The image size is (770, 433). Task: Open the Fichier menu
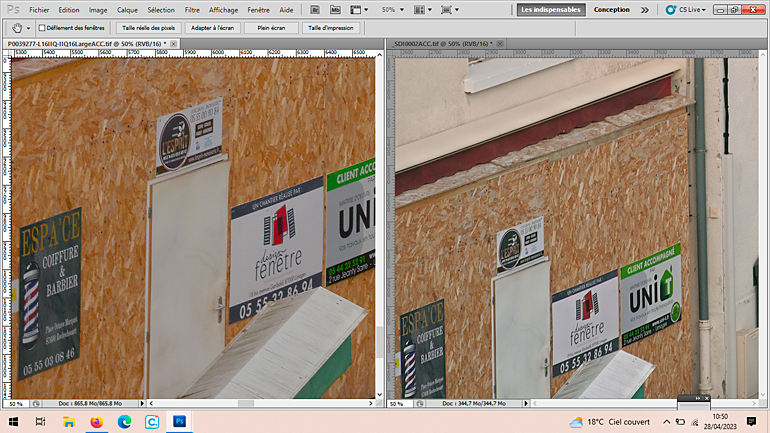pyautogui.click(x=39, y=10)
